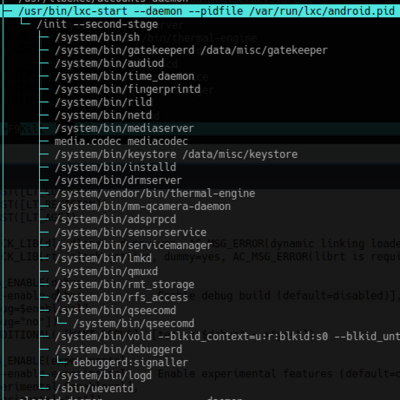
Task: Select the keystore /data/misc/keystore process
Action: (176, 154)
